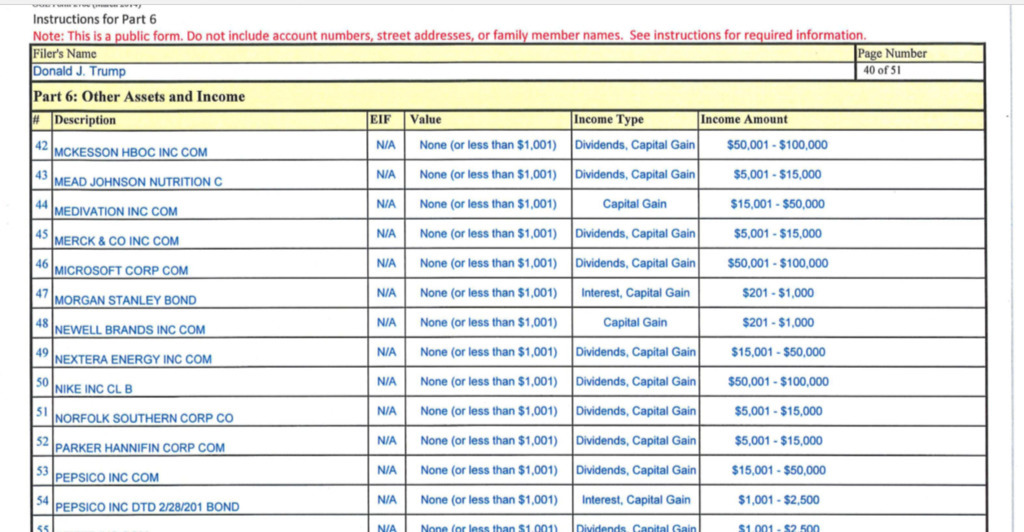Select the PEPSICO INC DTD 2/28/201 BOND entry
Screen dimensions: 1024x532
click(x=147, y=507)
